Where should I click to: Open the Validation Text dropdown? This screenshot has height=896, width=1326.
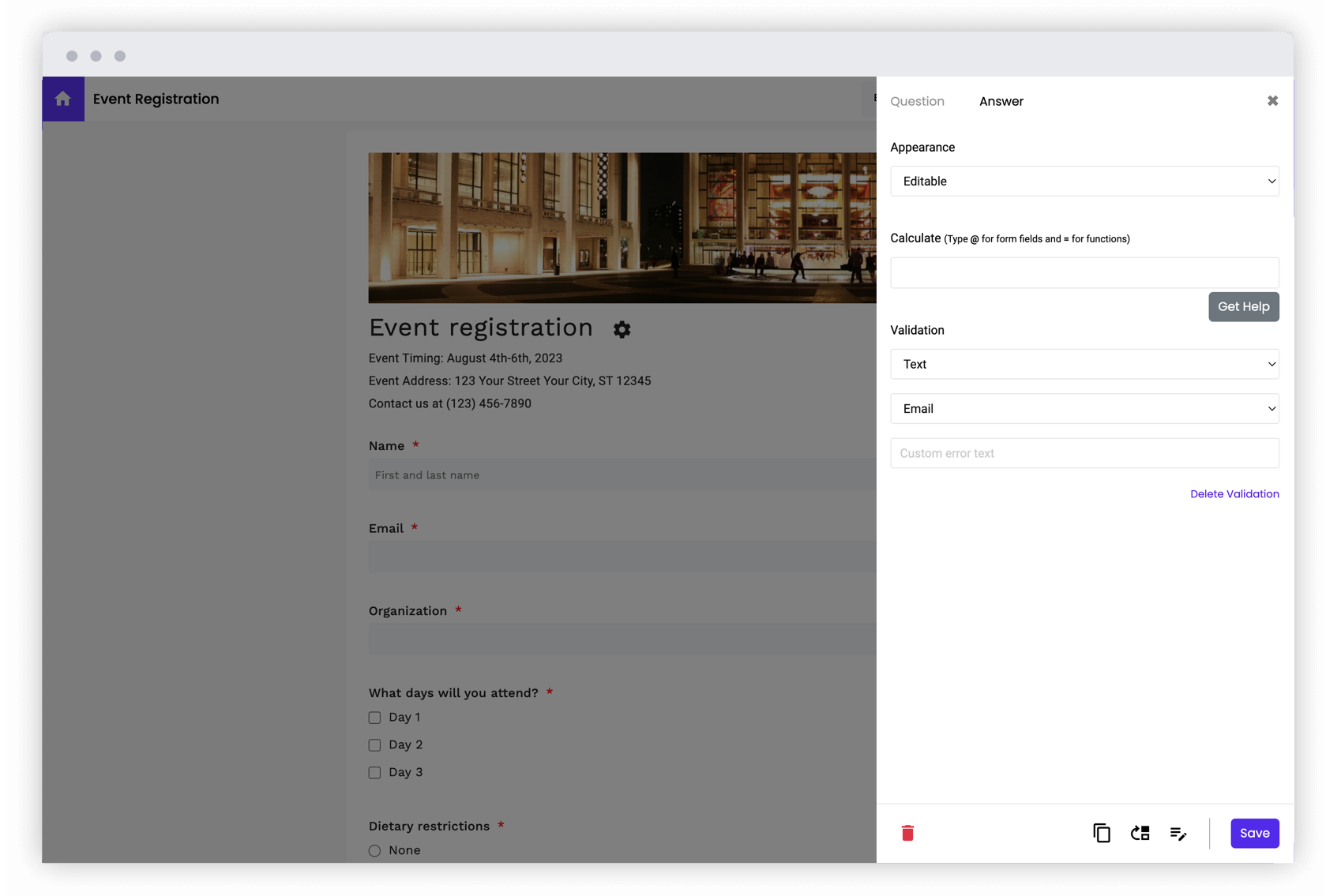[1084, 364]
